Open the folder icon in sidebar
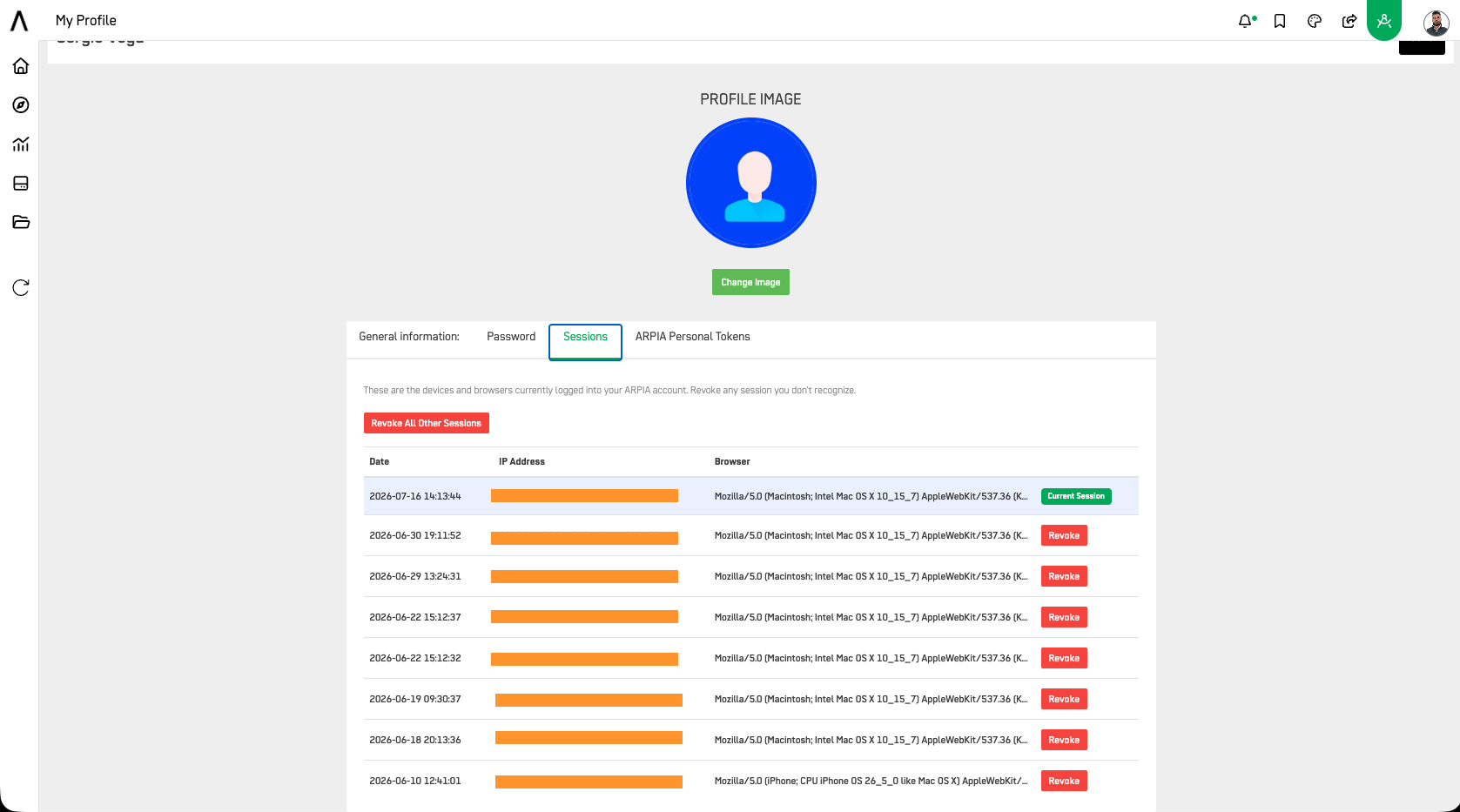 (x=21, y=222)
